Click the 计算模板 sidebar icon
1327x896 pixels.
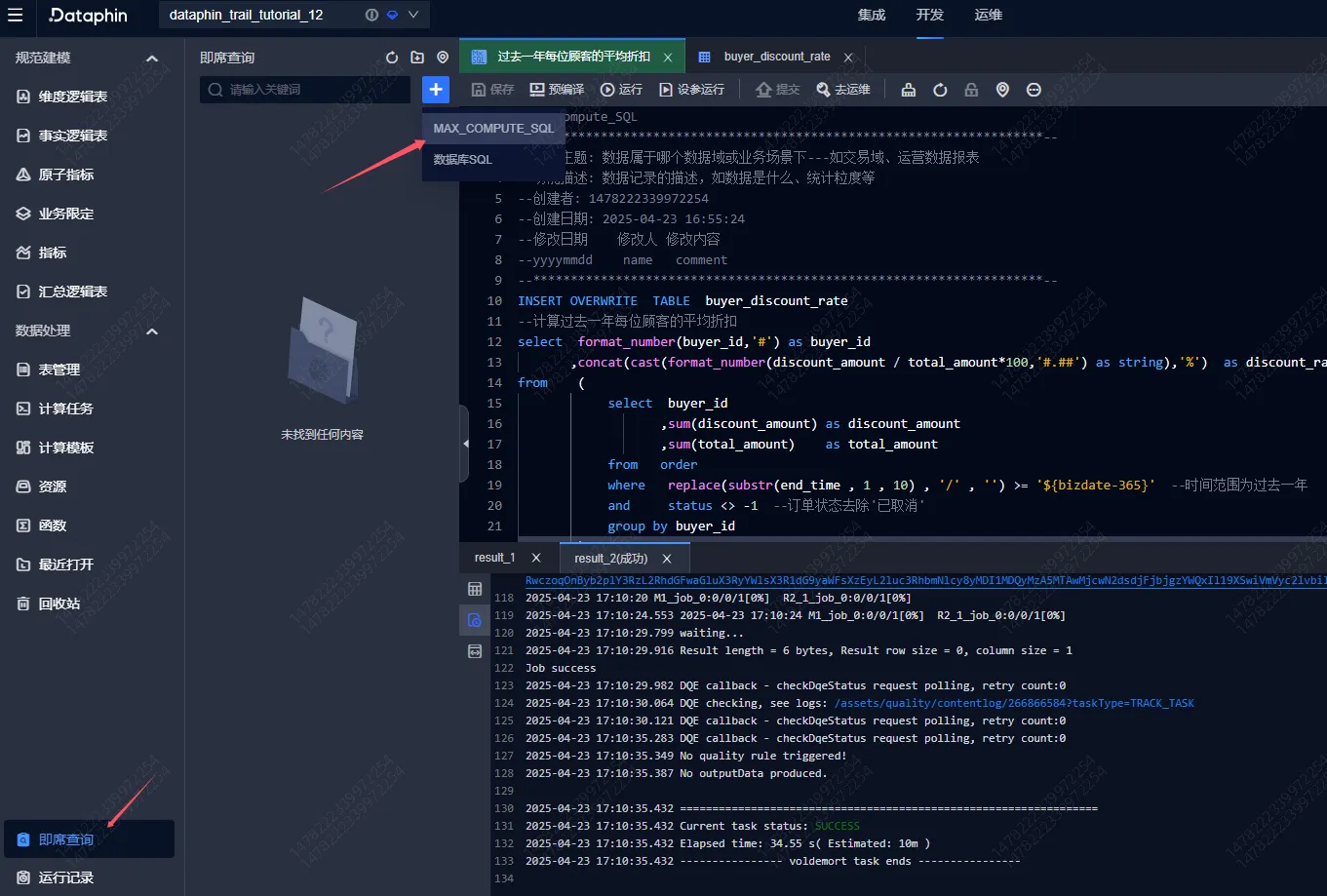pyautogui.click(x=24, y=448)
